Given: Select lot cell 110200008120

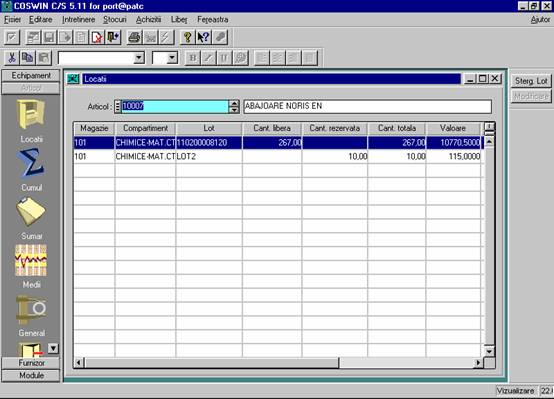Looking at the screenshot, I should coord(209,143).
